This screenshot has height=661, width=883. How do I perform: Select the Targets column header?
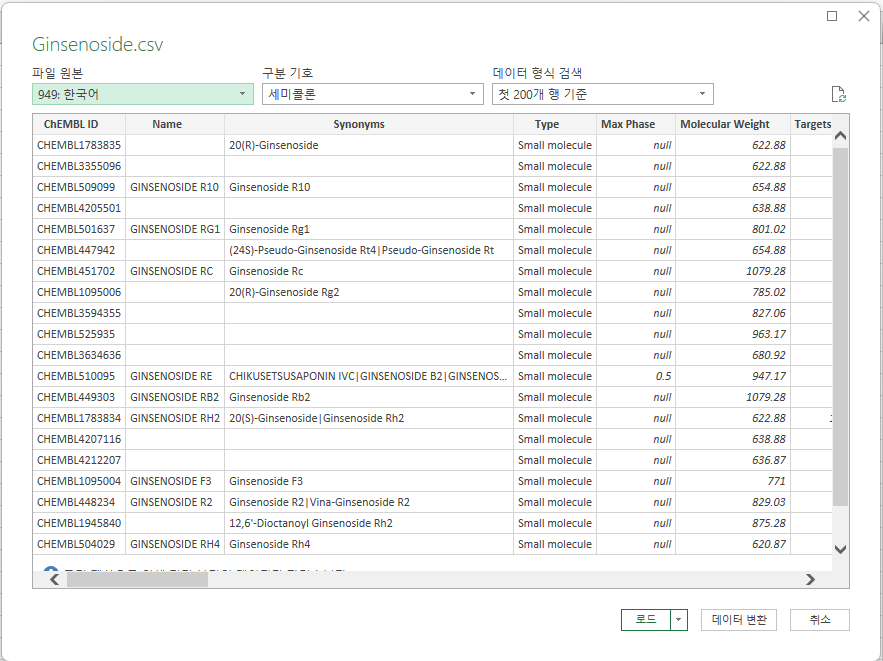(811, 124)
